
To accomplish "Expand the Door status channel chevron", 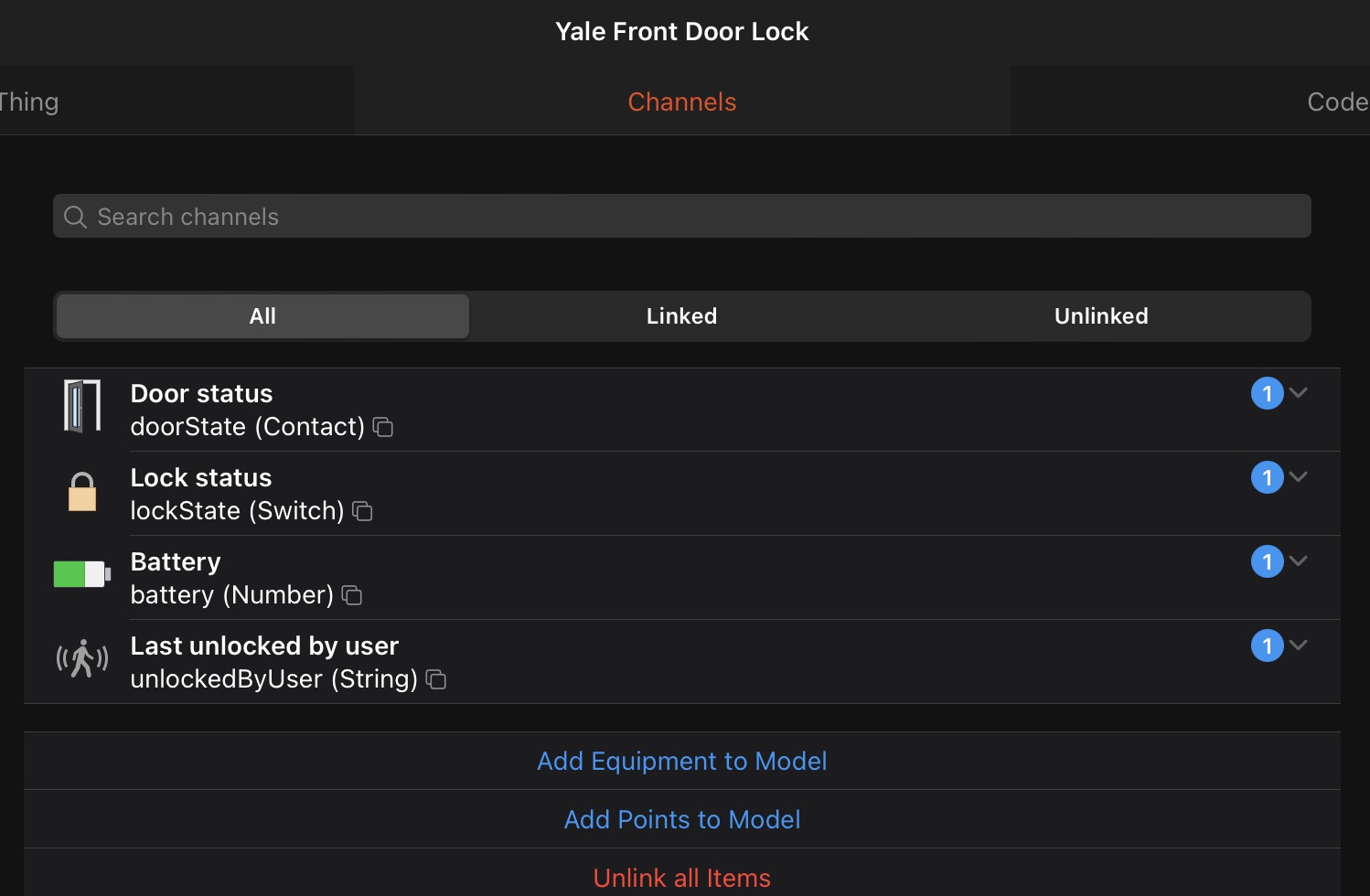I will tap(1298, 393).
